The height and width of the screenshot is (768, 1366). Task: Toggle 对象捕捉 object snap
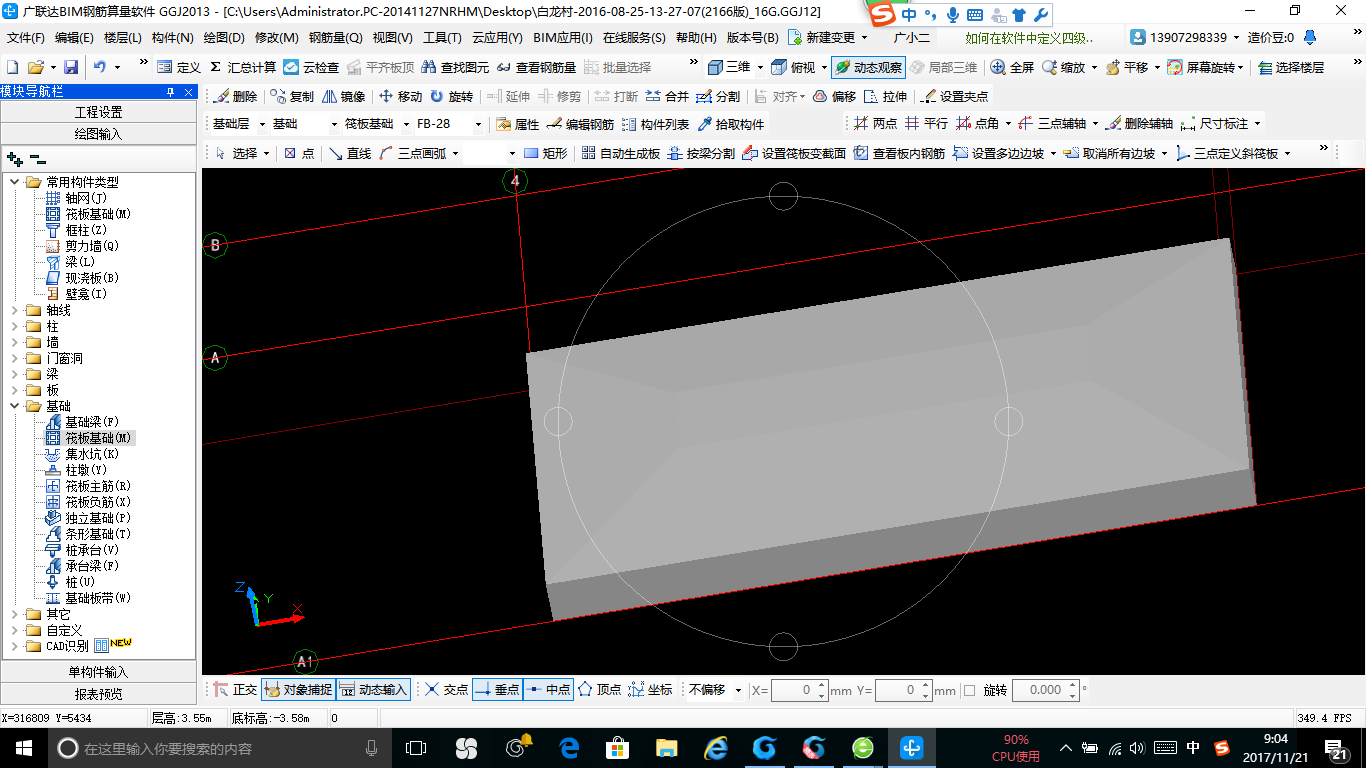coord(297,690)
